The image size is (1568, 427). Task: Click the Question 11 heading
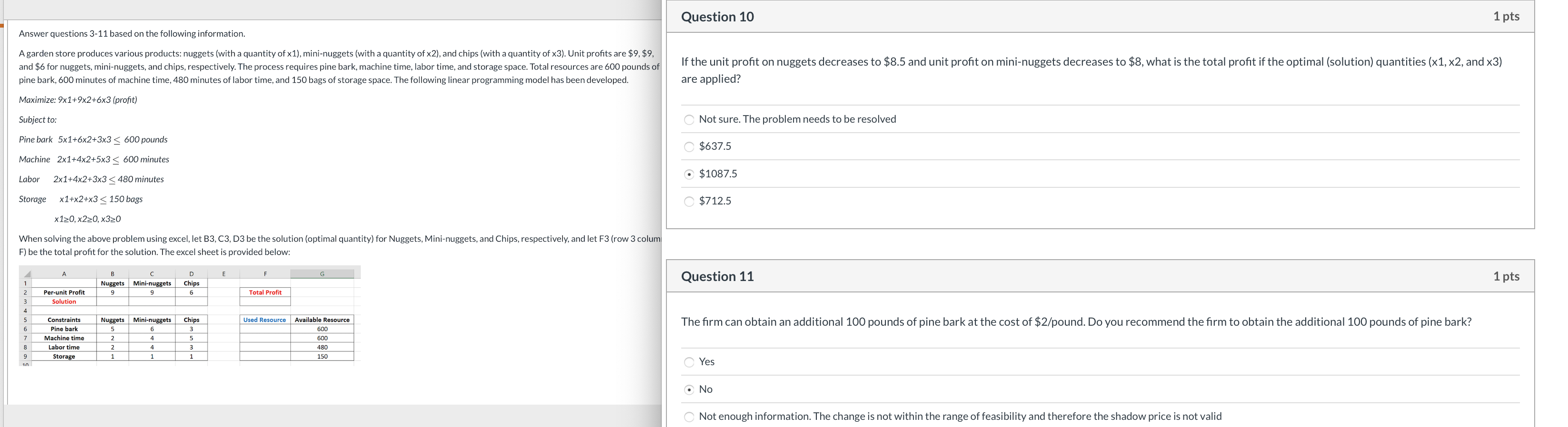tap(717, 276)
